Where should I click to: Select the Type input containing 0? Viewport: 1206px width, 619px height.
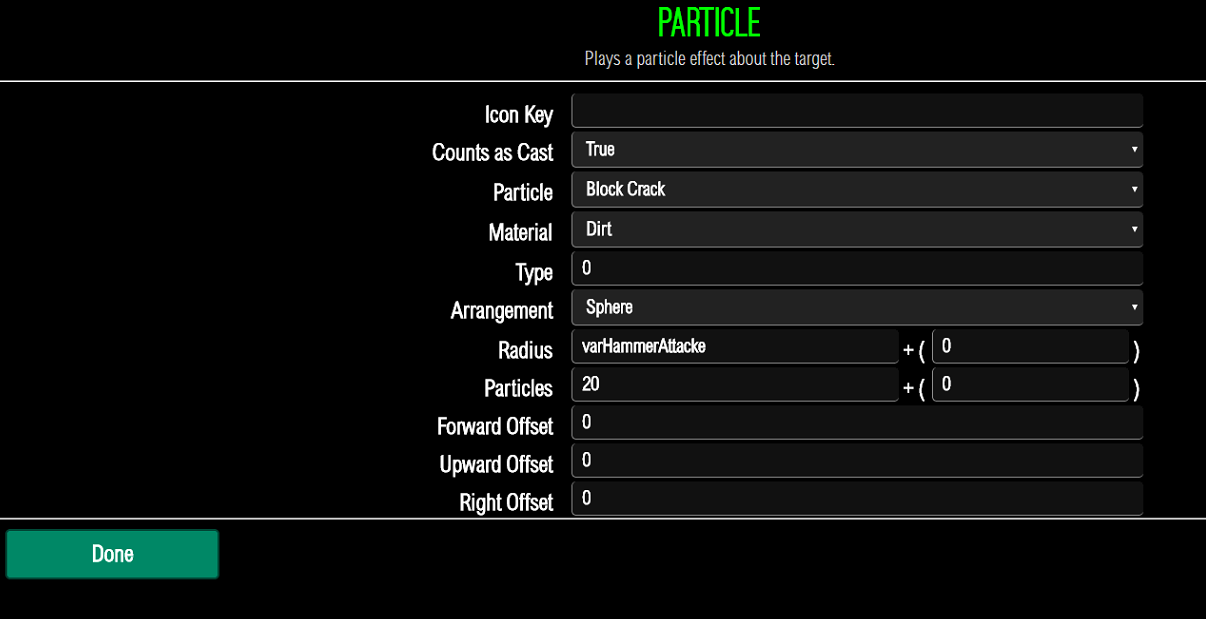[x=856, y=267]
